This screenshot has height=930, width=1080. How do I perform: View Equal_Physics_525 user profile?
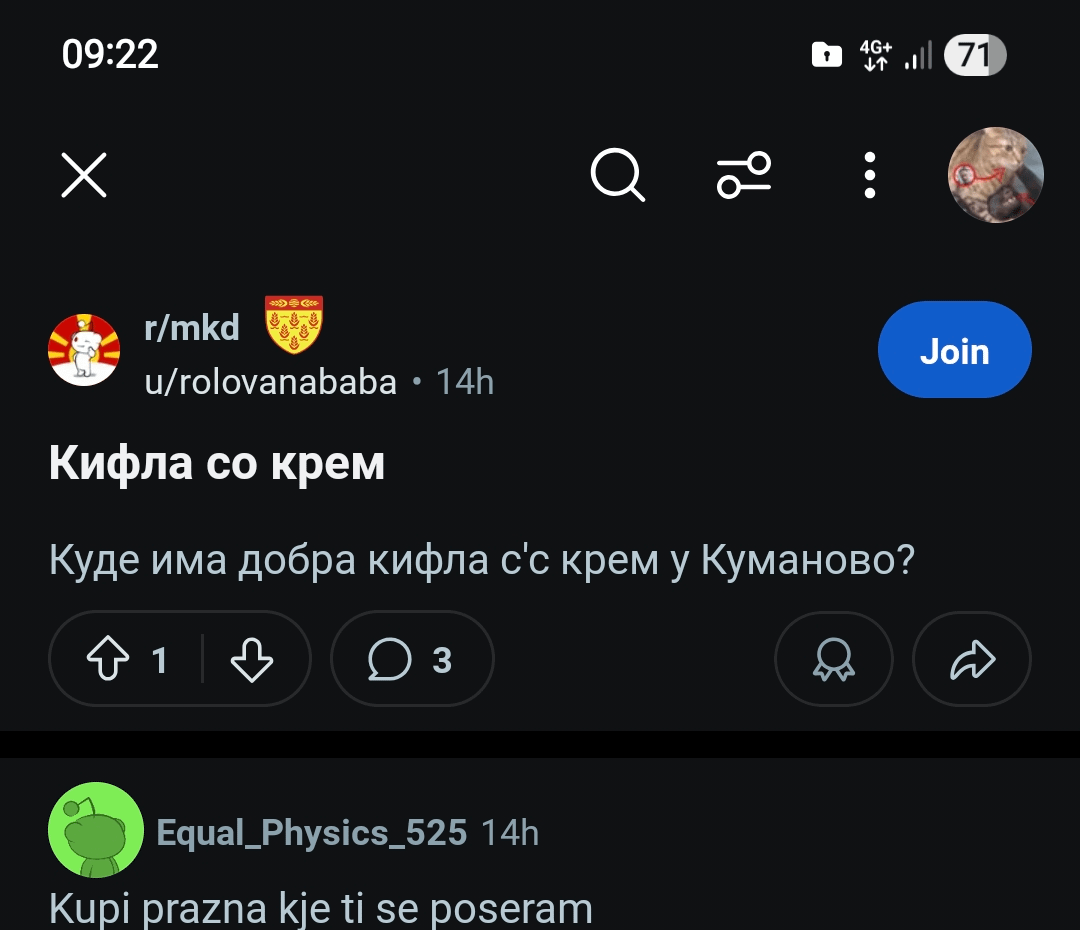click(312, 833)
